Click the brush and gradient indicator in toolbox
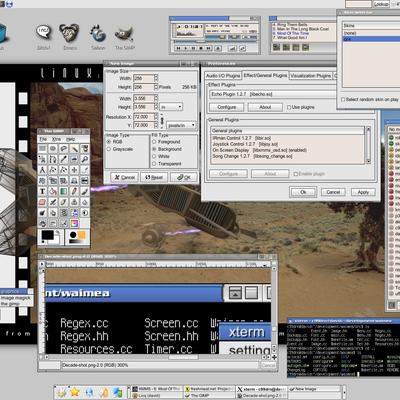 tap(77, 237)
